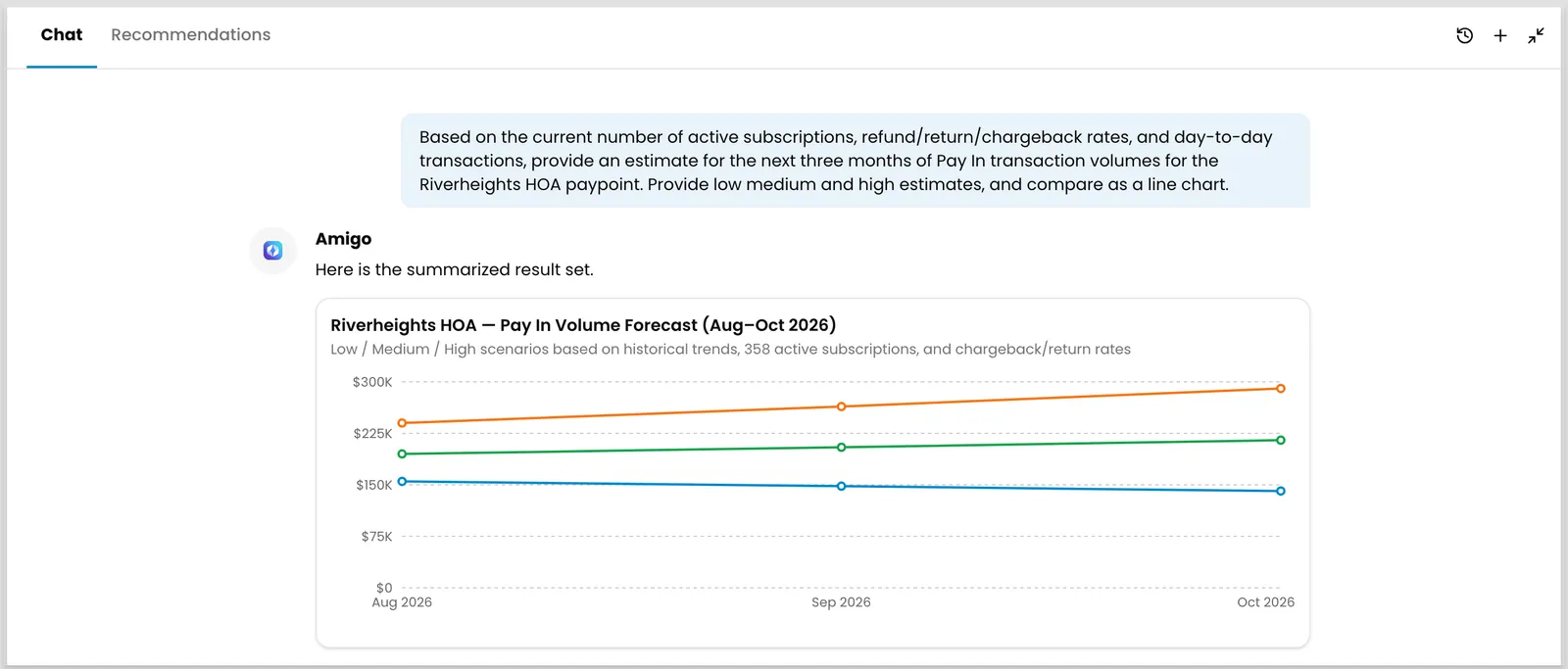The height and width of the screenshot is (669, 1568).
Task: Click the user prompt message bubble
Action: click(856, 161)
